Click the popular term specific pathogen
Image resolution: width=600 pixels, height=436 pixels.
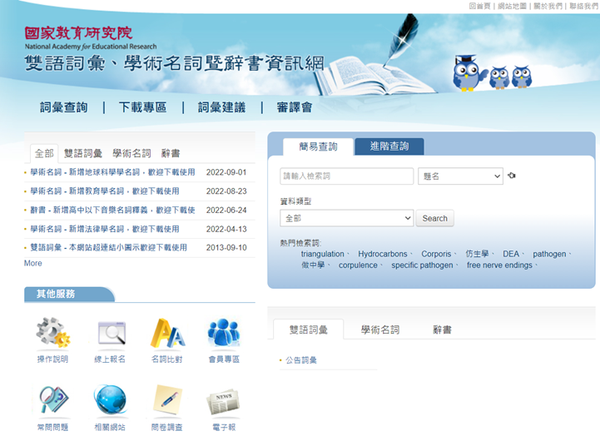pyautogui.click(x=422, y=265)
